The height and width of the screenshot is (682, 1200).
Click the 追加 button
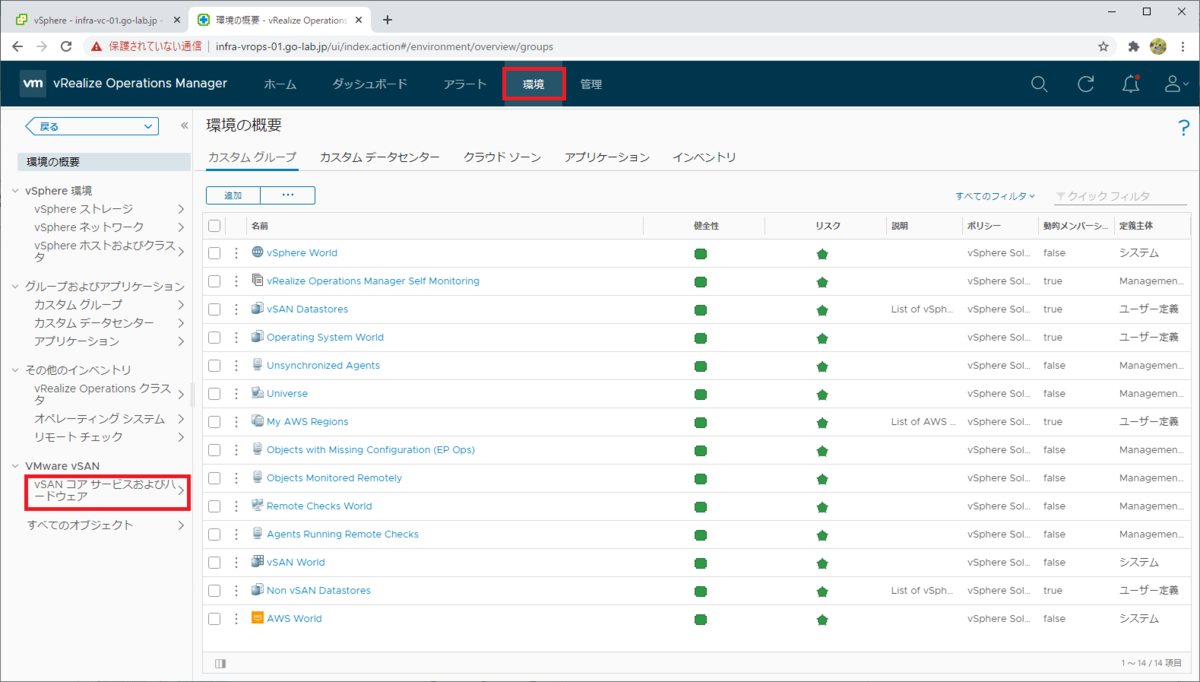(x=233, y=196)
